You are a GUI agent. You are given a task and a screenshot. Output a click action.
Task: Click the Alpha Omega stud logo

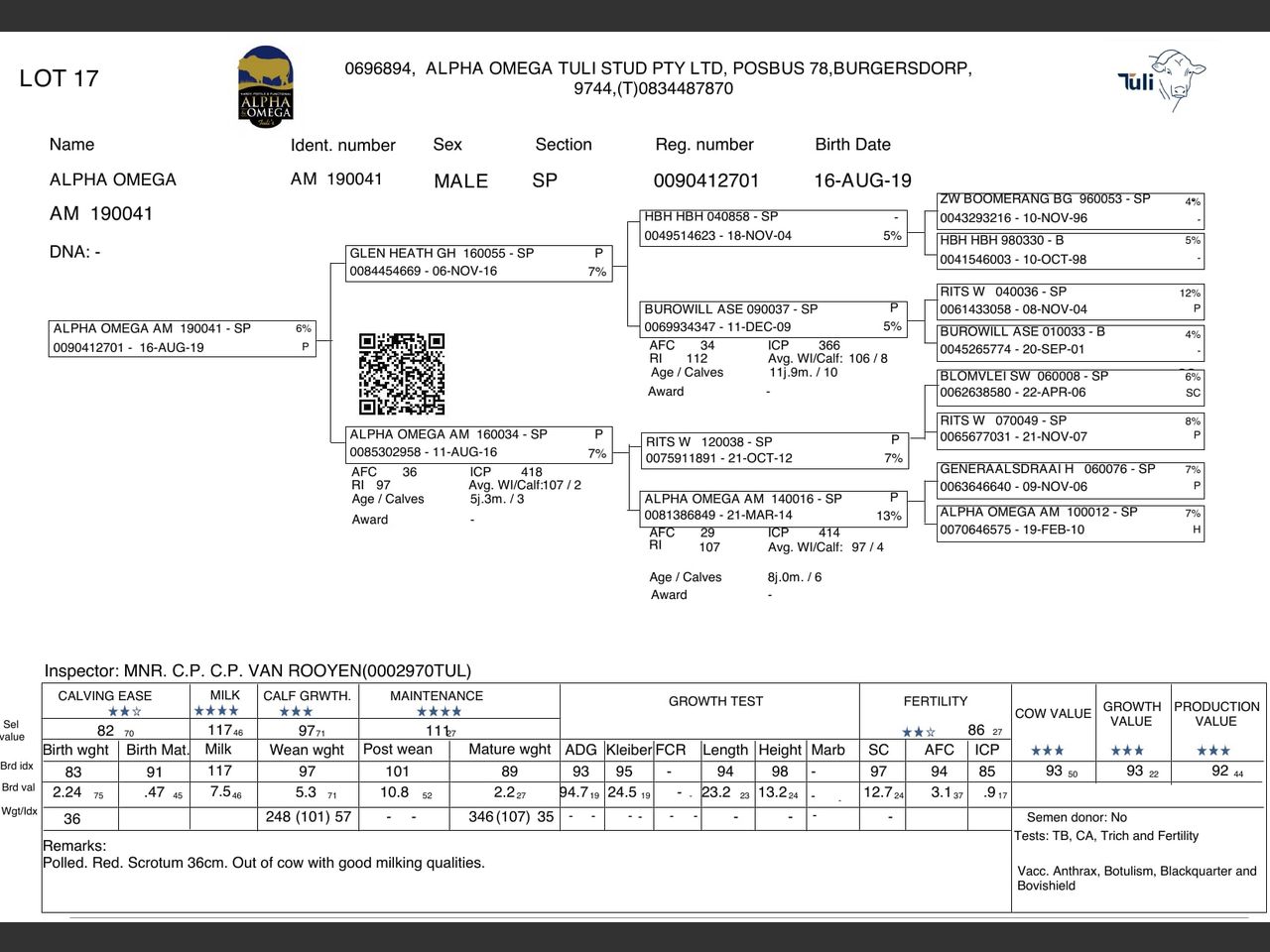[x=265, y=85]
